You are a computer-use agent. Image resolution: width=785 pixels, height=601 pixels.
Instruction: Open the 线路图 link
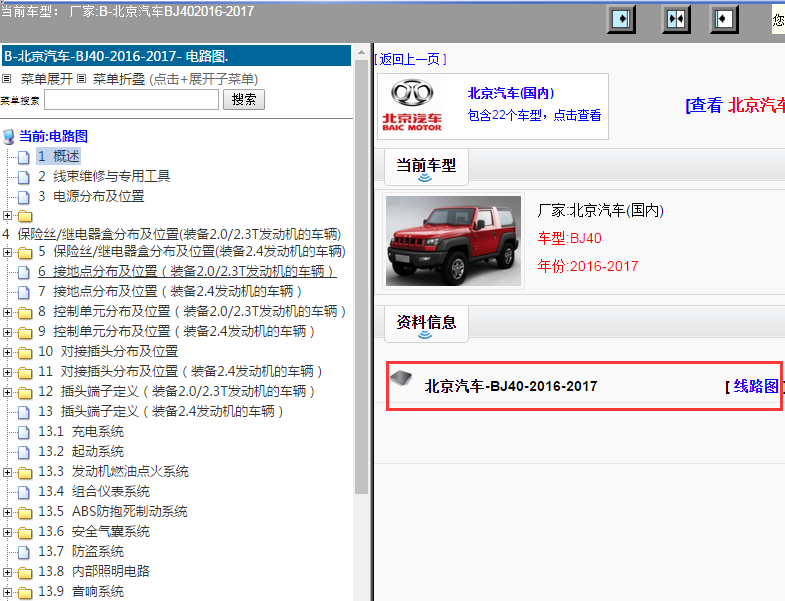[756, 386]
